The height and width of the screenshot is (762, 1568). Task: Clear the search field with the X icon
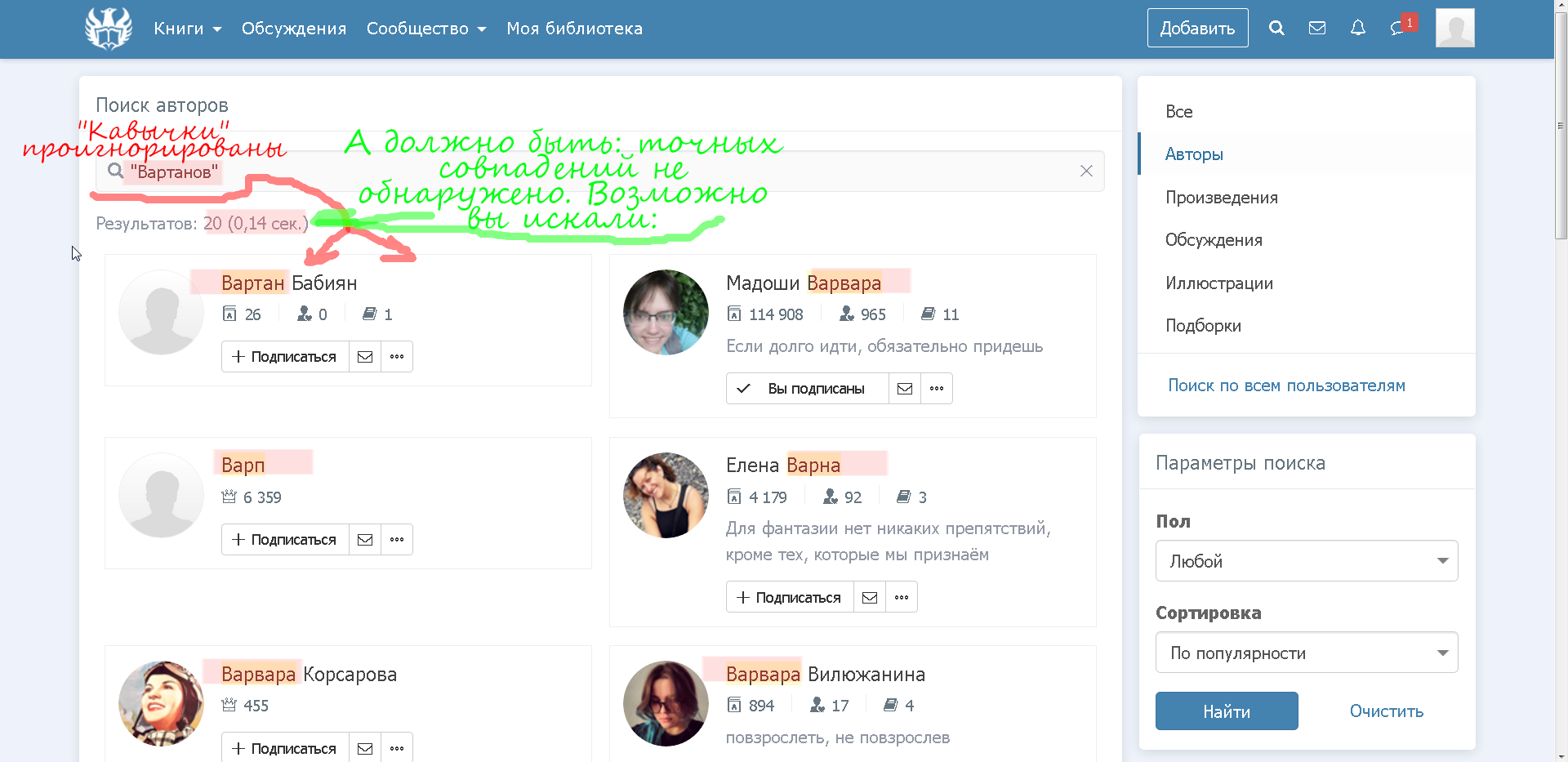coord(1086,171)
